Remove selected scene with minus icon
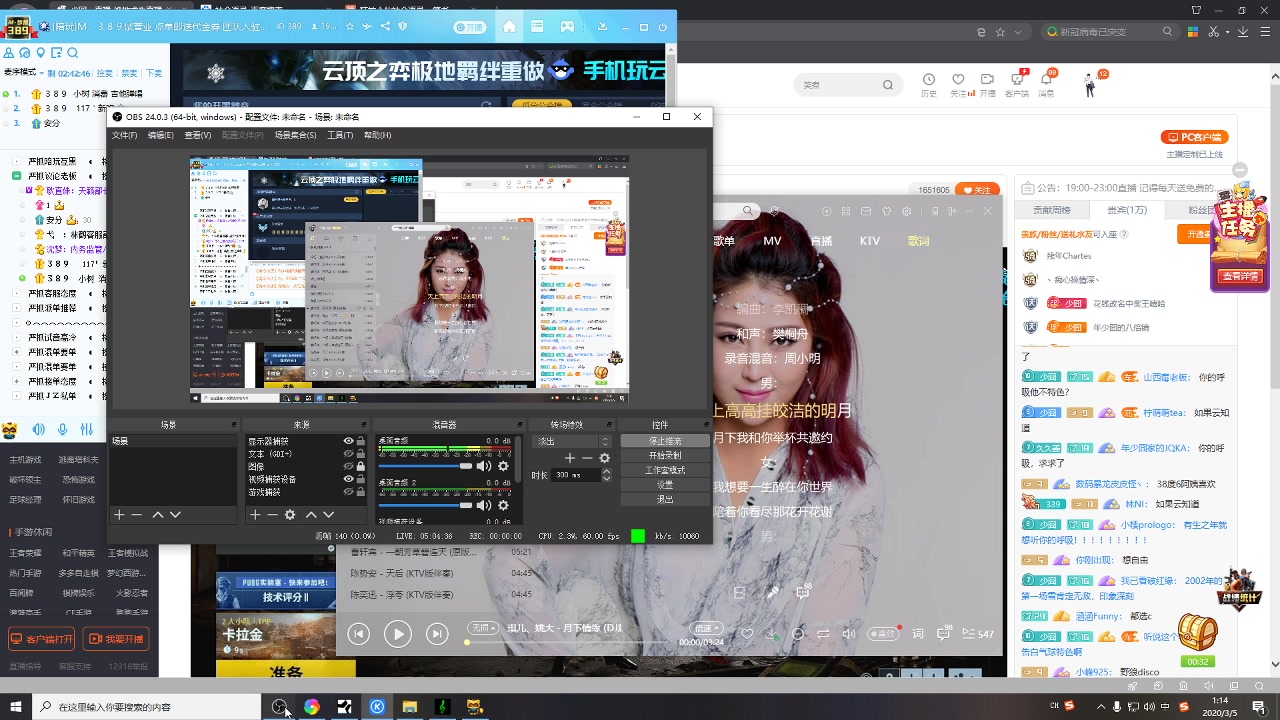Image resolution: width=1280 pixels, height=720 pixels. click(x=137, y=515)
